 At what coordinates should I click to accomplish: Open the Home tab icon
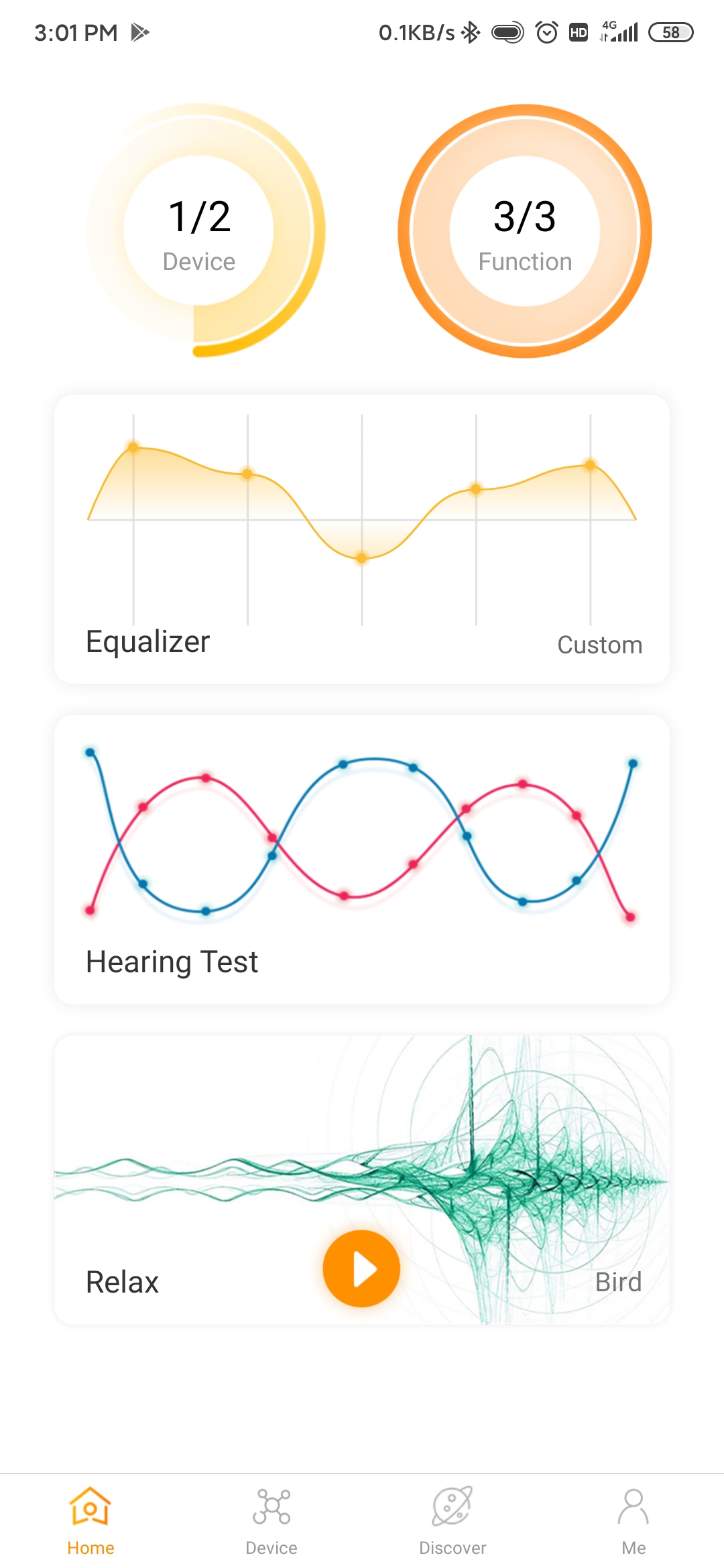click(90, 1506)
